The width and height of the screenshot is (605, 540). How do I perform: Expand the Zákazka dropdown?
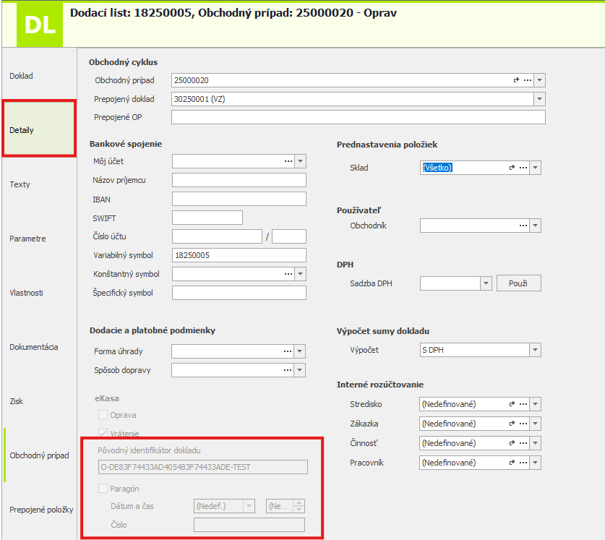[x=535, y=424]
